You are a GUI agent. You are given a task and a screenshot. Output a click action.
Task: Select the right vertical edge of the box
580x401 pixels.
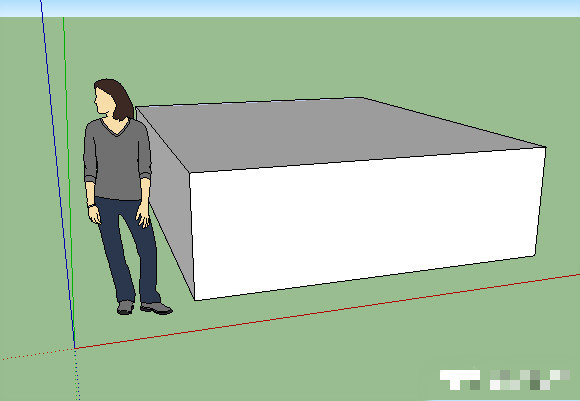click(x=540, y=201)
